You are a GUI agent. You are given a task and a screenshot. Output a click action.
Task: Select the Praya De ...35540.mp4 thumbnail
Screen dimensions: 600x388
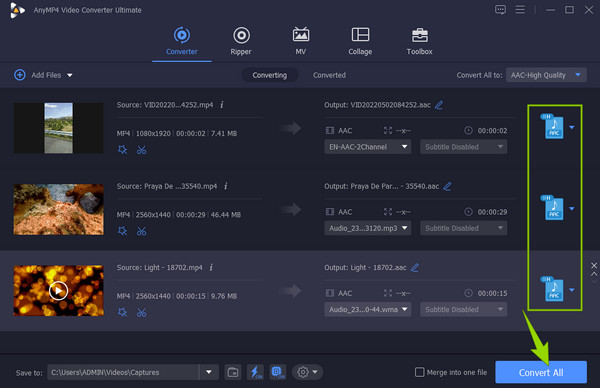pos(59,209)
